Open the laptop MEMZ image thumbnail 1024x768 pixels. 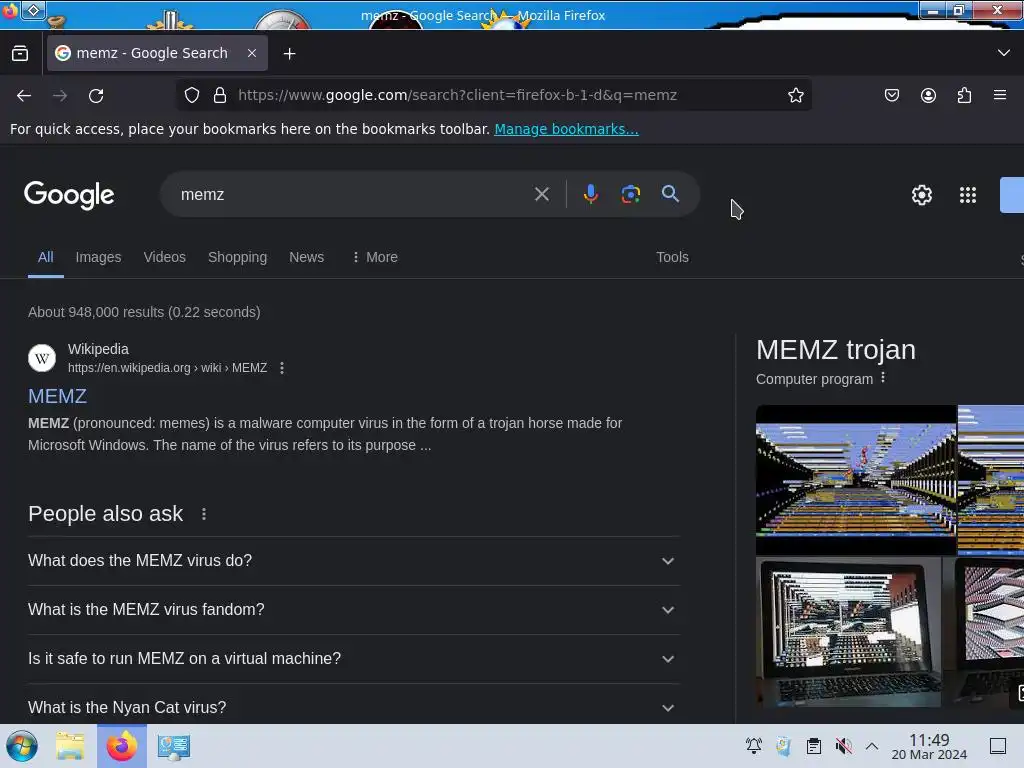(848, 632)
